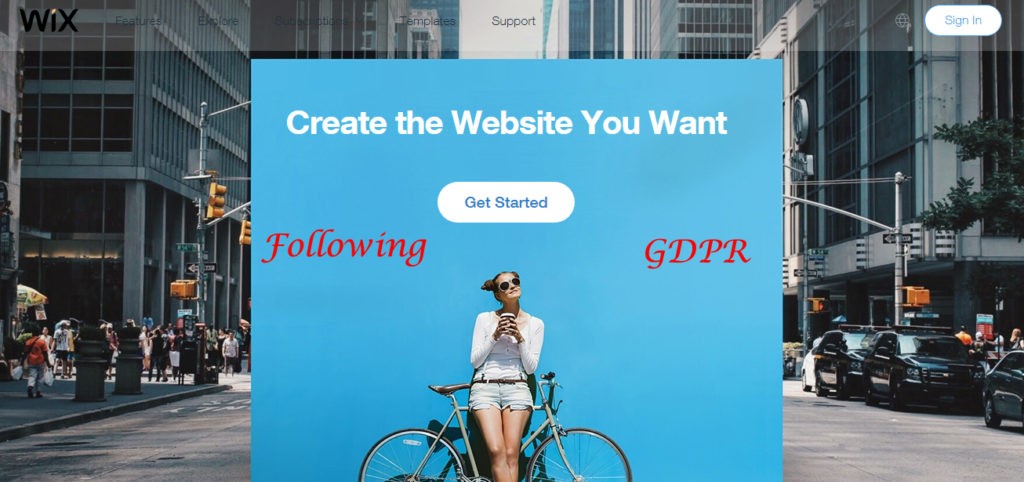This screenshot has height=482, width=1024.
Task: Open the Support page
Action: pyautogui.click(x=513, y=21)
